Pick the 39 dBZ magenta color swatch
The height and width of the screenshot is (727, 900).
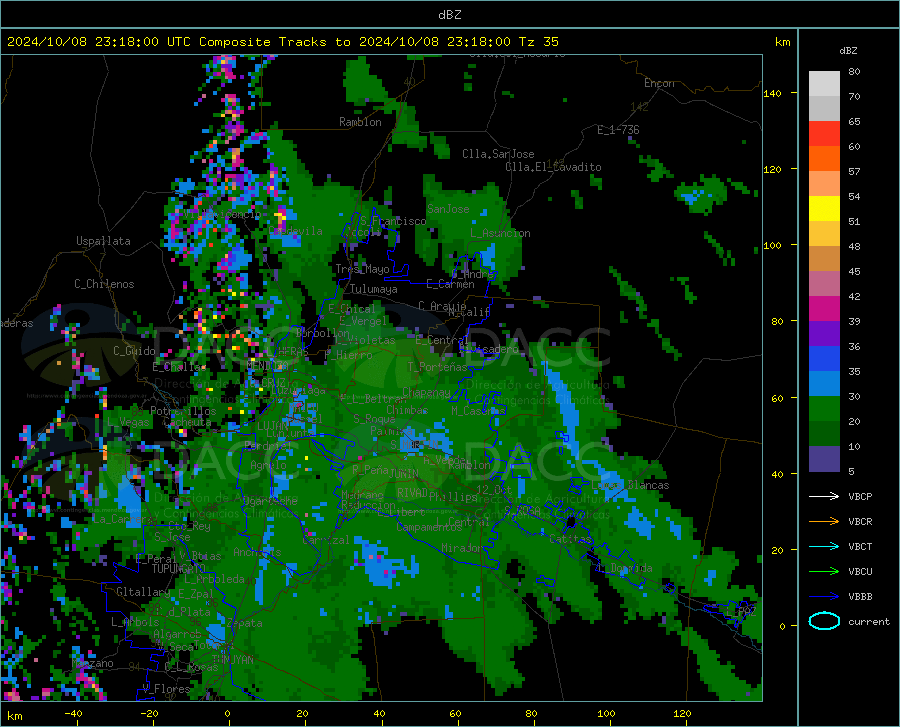click(x=824, y=309)
